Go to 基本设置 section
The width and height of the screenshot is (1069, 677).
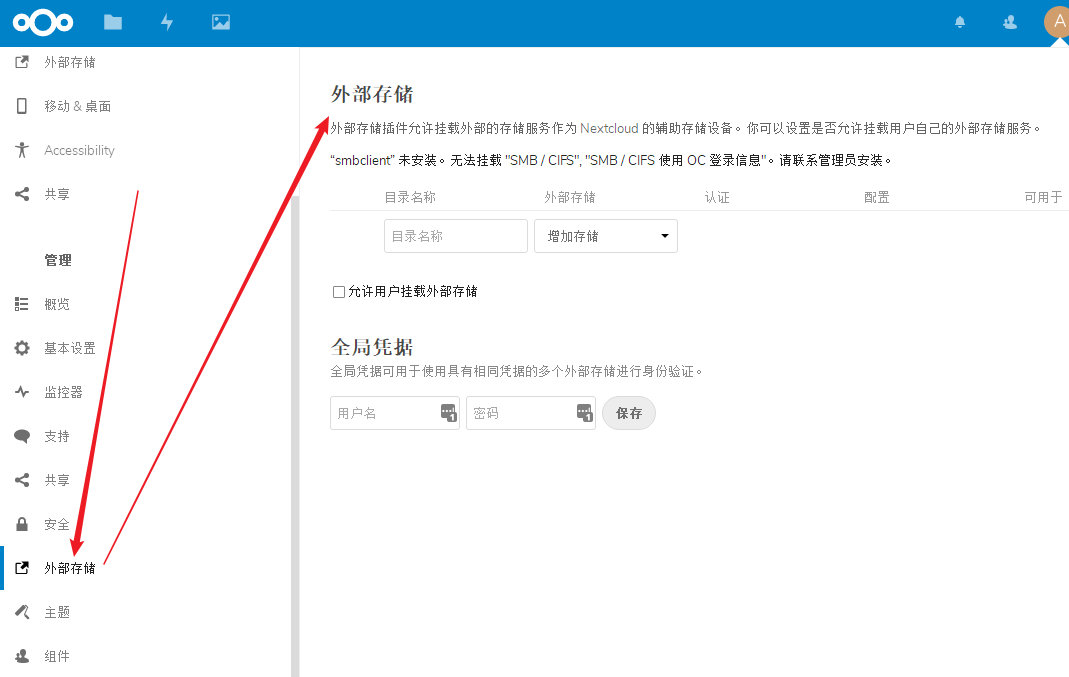(x=70, y=348)
